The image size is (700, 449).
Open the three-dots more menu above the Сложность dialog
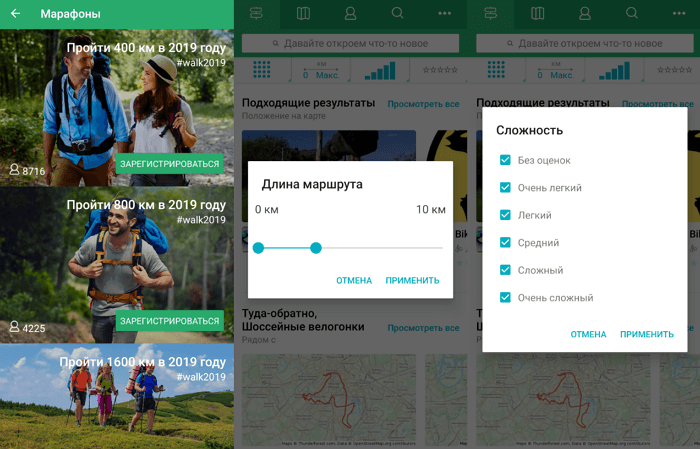pos(679,14)
